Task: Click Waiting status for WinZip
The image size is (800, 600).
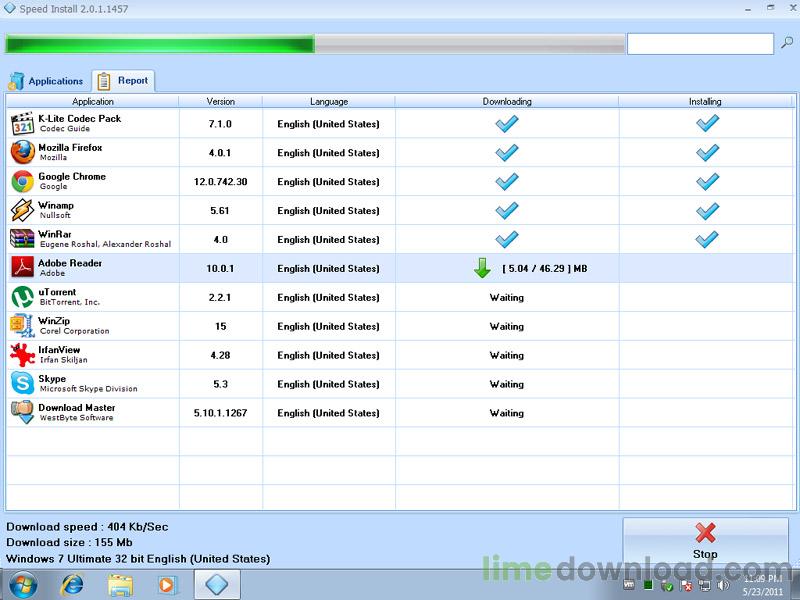Action: point(507,327)
